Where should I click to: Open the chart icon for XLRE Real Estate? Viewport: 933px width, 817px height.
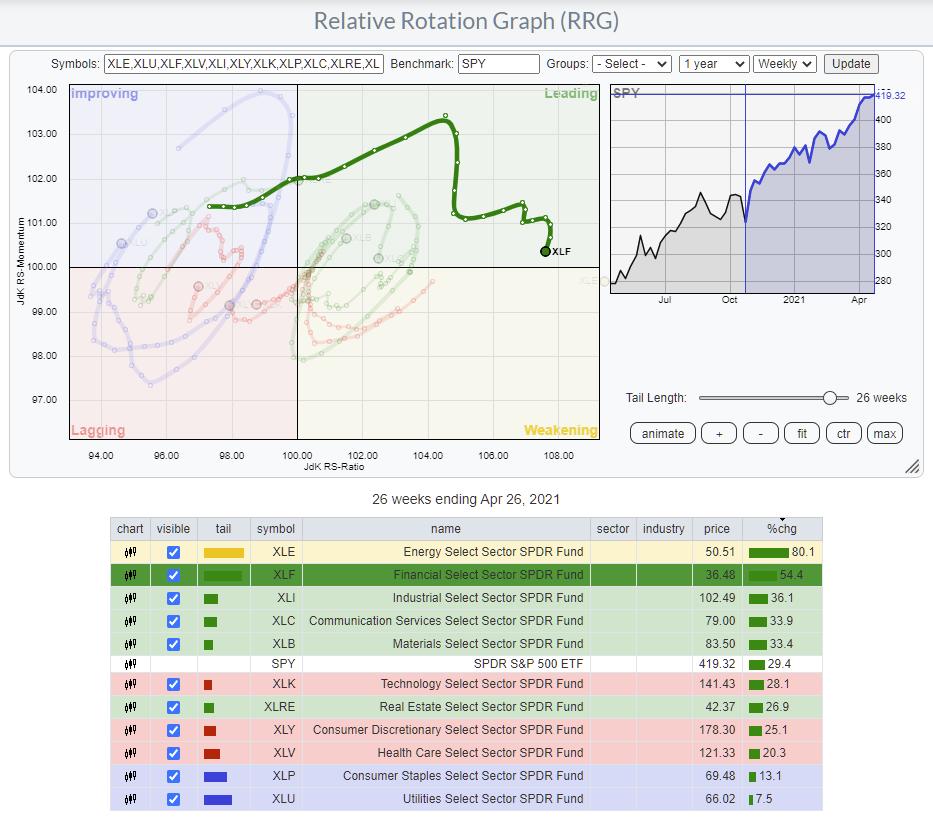click(130, 707)
